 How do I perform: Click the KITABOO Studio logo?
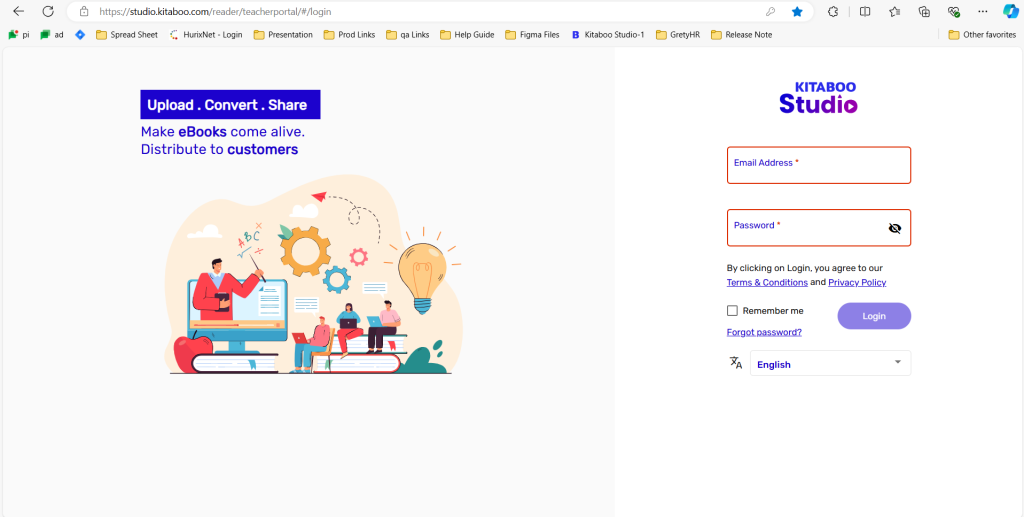click(818, 98)
